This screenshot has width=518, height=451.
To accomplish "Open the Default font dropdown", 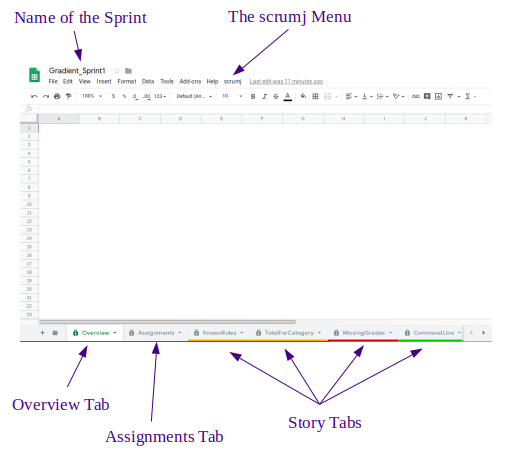I will (x=194, y=96).
